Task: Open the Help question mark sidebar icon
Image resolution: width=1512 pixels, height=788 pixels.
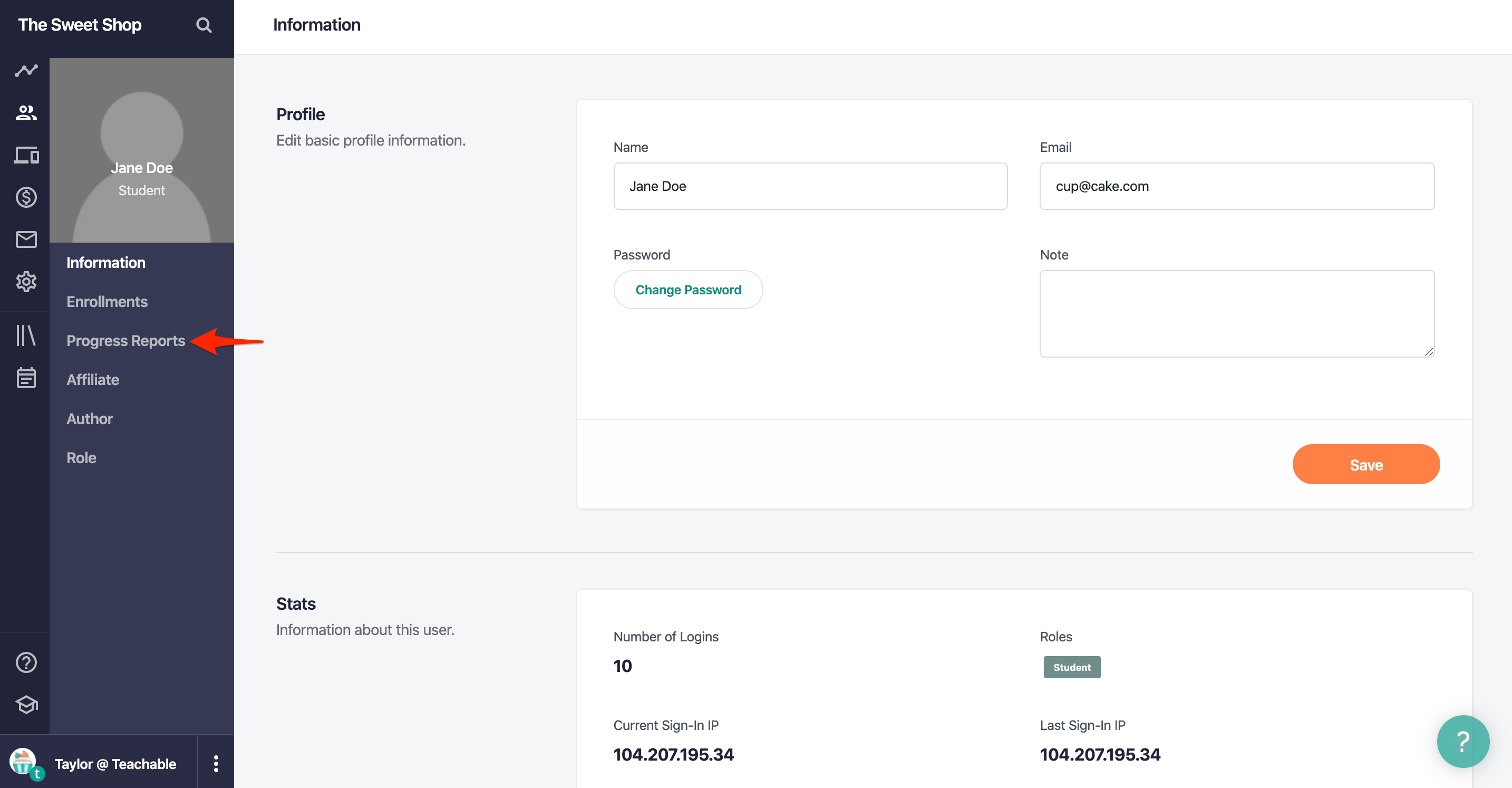Action: [26, 662]
